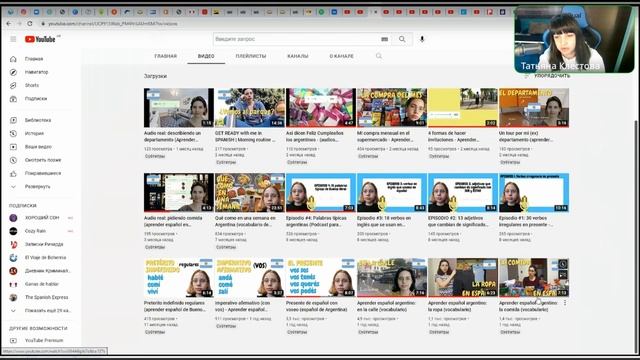This screenshot has height=360, width=640.
Task: Open 'Mi compra mensual en el supermercado' thumbnail
Action: click(392, 108)
